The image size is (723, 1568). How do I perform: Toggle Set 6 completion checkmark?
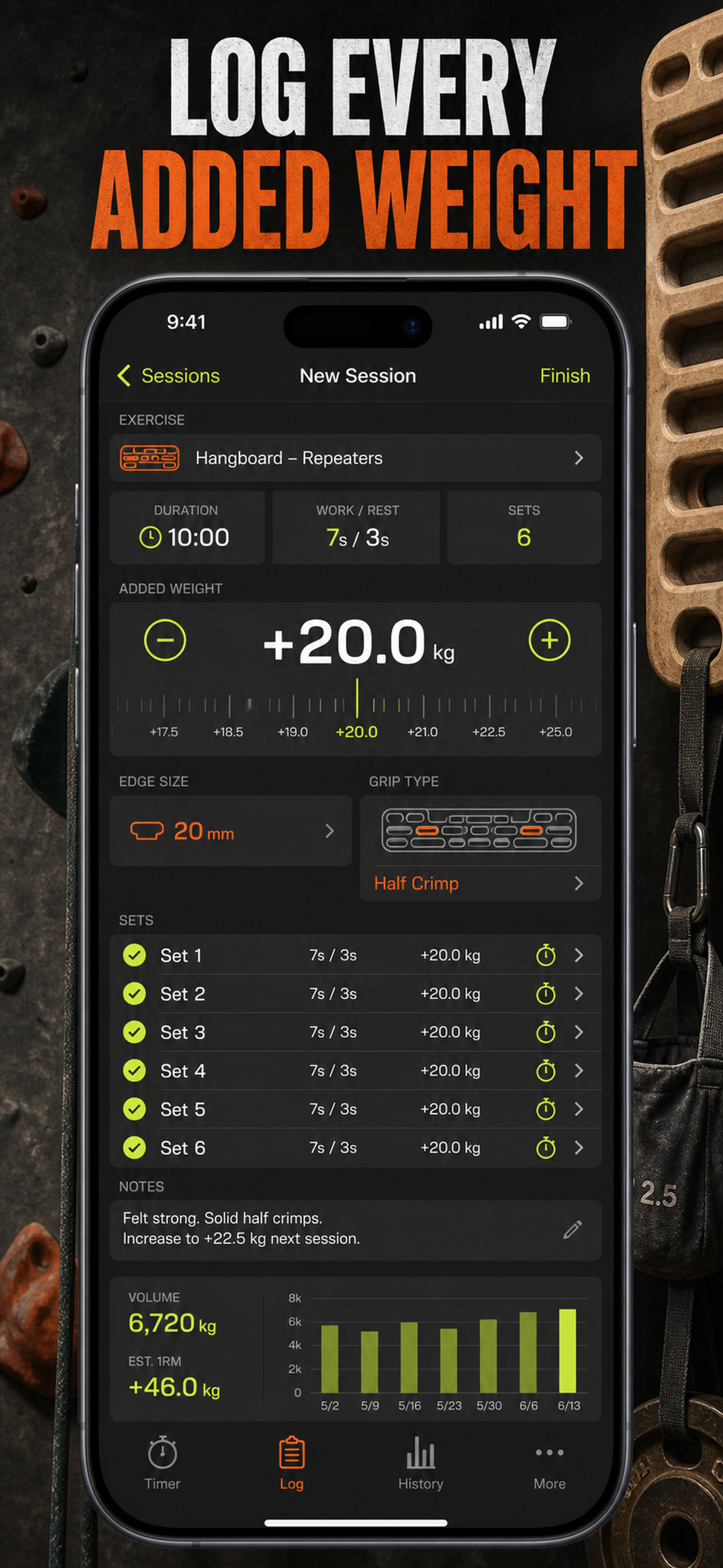(135, 1147)
